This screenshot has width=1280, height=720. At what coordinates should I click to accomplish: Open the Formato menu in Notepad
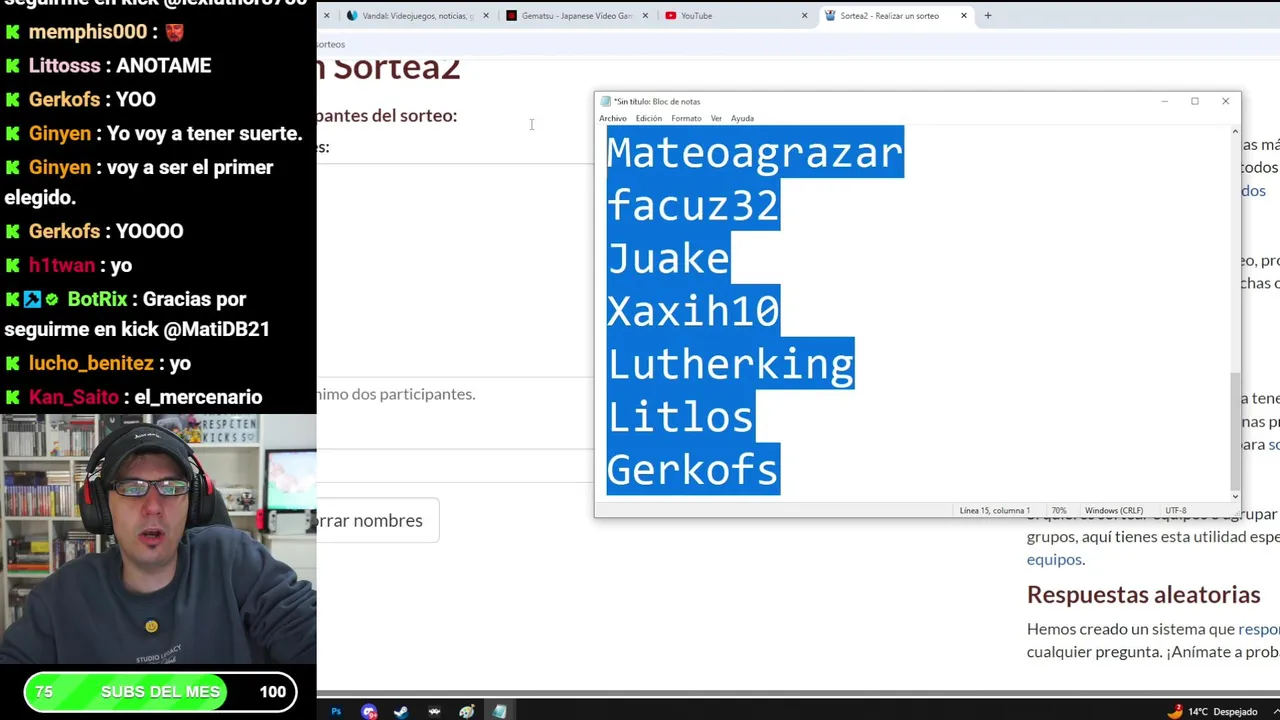tap(686, 118)
